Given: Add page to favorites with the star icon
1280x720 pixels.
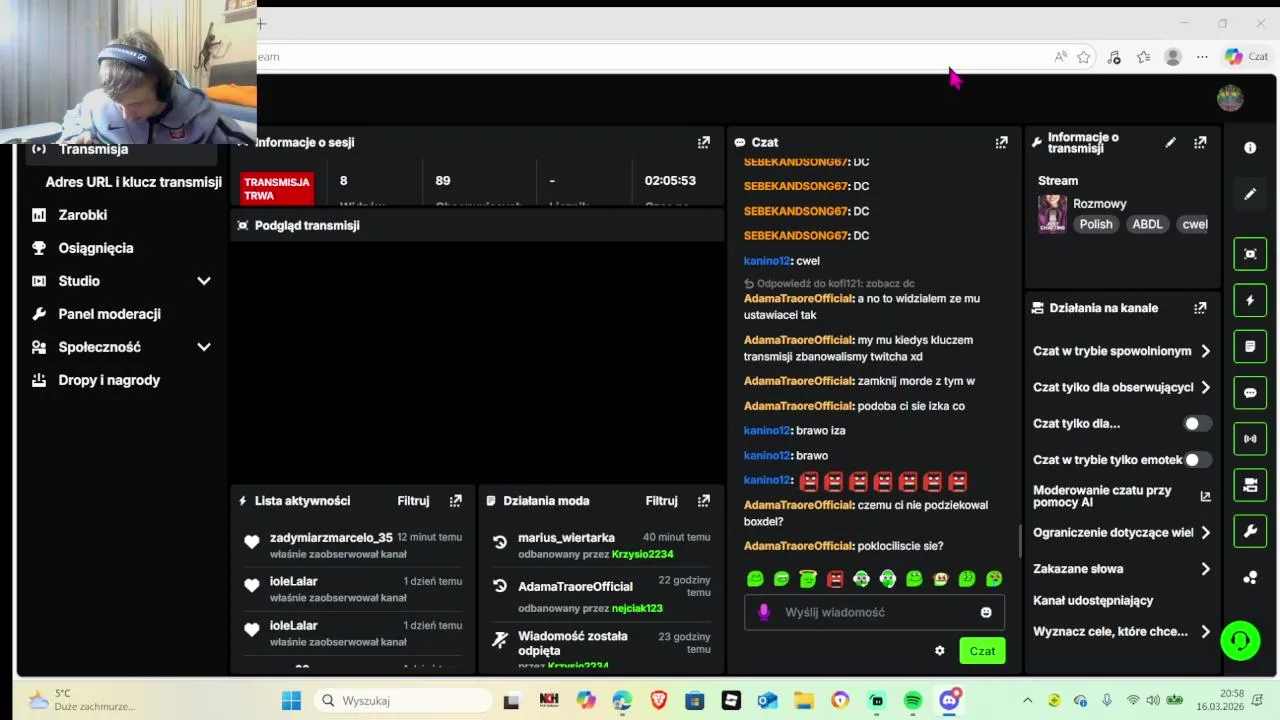Looking at the screenshot, I should click(1083, 57).
